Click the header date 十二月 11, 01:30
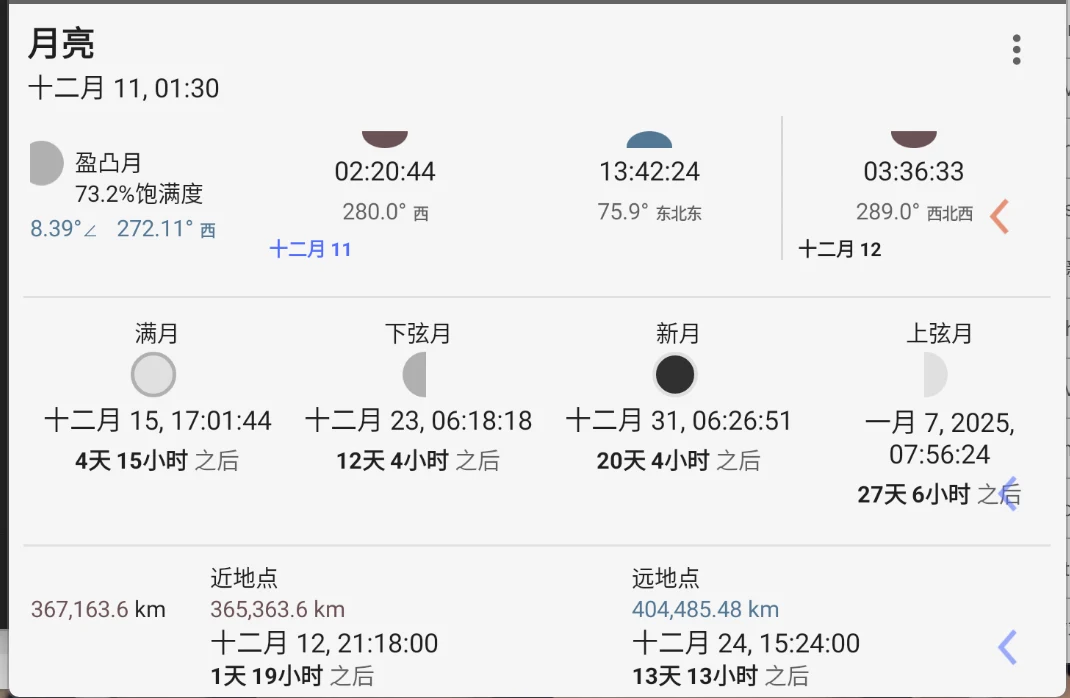Viewport: 1070px width, 698px height. [x=123, y=89]
